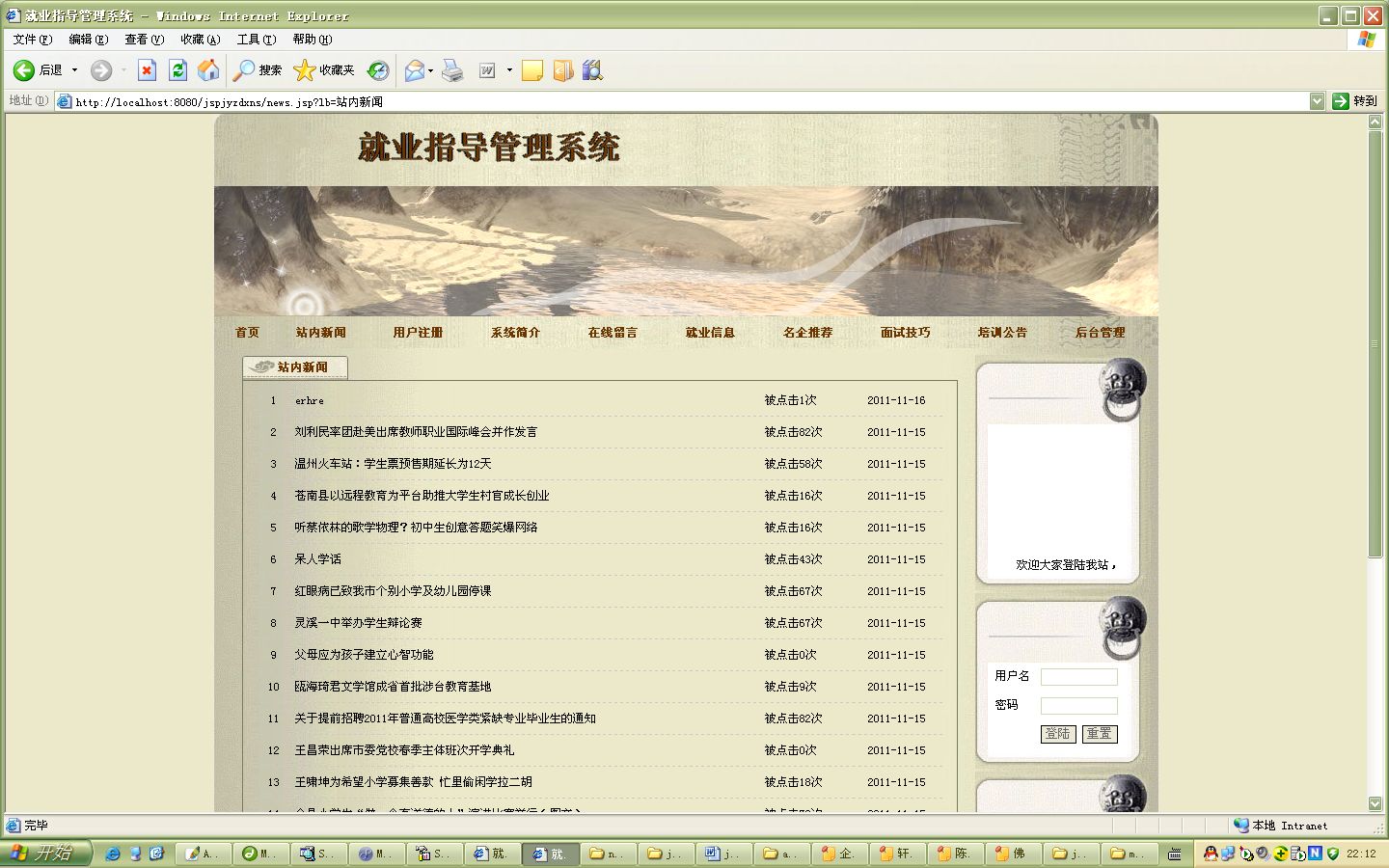This screenshot has height=868, width=1389.
Task: Click the Windows 开始 Start button
Action: [45, 854]
